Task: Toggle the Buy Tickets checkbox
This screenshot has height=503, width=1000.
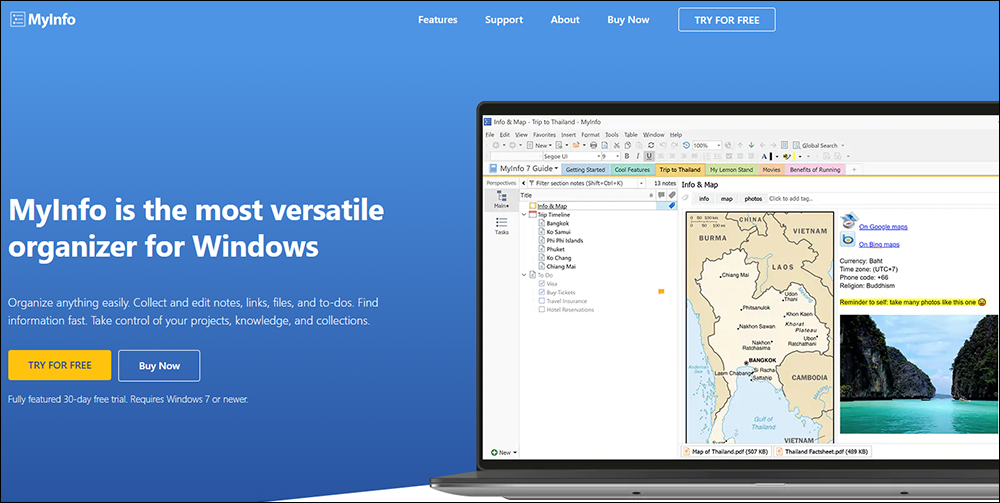Action: point(541,292)
